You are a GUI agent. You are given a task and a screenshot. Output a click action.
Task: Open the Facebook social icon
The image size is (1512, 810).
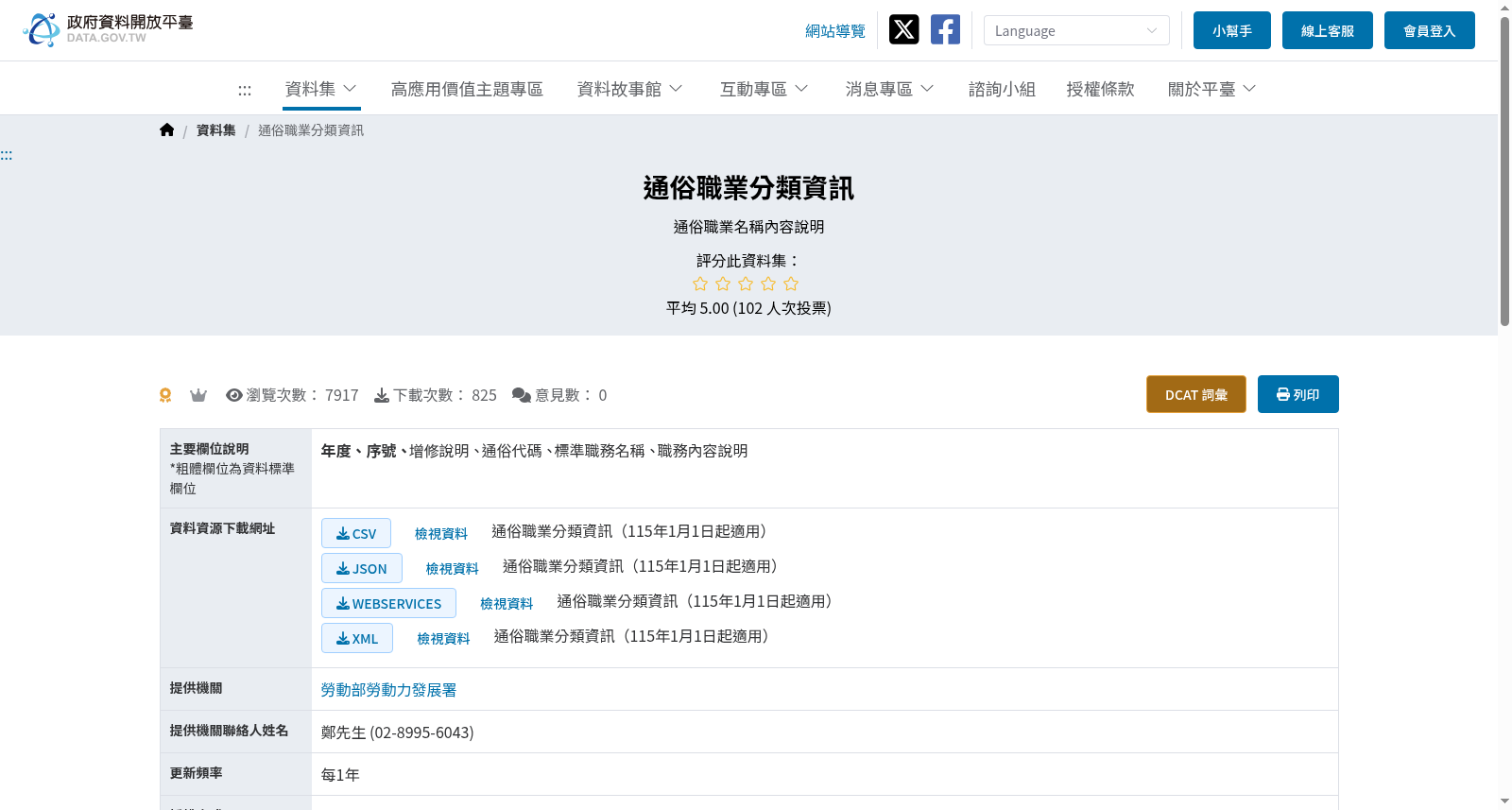[945, 29]
